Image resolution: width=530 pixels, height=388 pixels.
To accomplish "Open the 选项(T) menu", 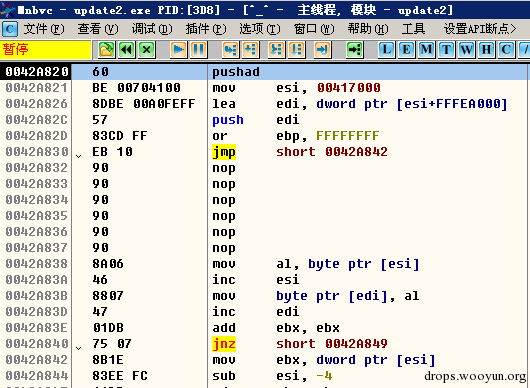I will (x=260, y=29).
